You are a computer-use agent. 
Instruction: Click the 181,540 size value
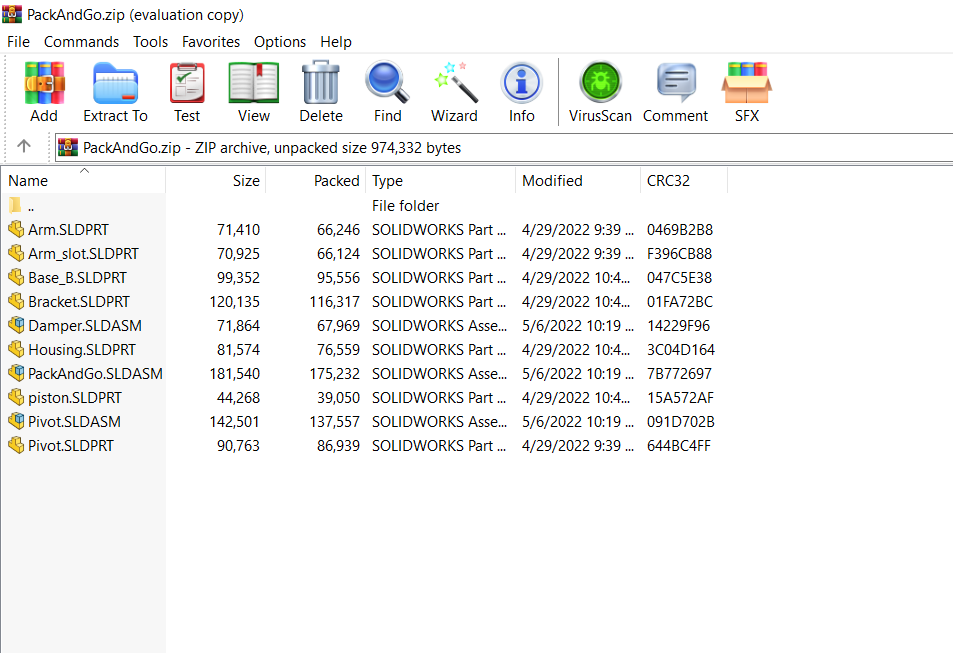pos(235,373)
